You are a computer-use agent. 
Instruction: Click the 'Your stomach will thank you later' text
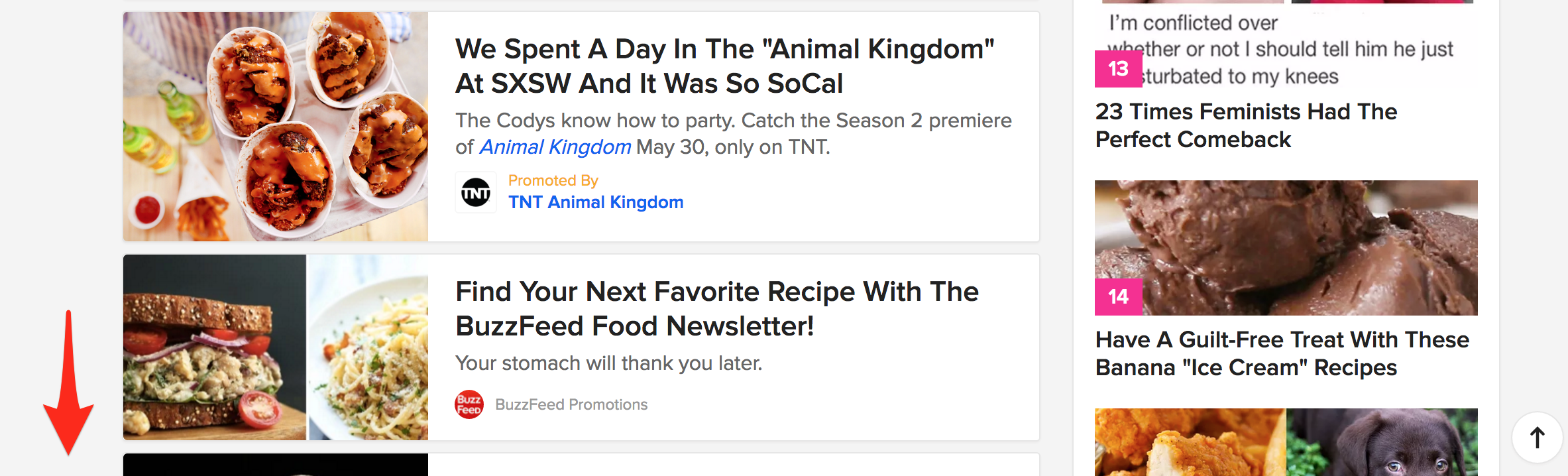(609, 363)
